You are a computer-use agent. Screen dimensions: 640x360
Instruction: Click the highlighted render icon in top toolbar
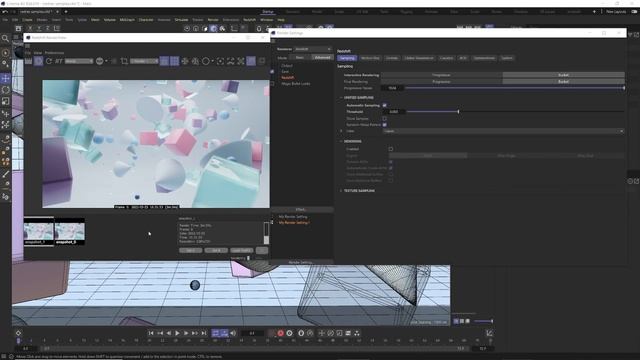(213, 29)
